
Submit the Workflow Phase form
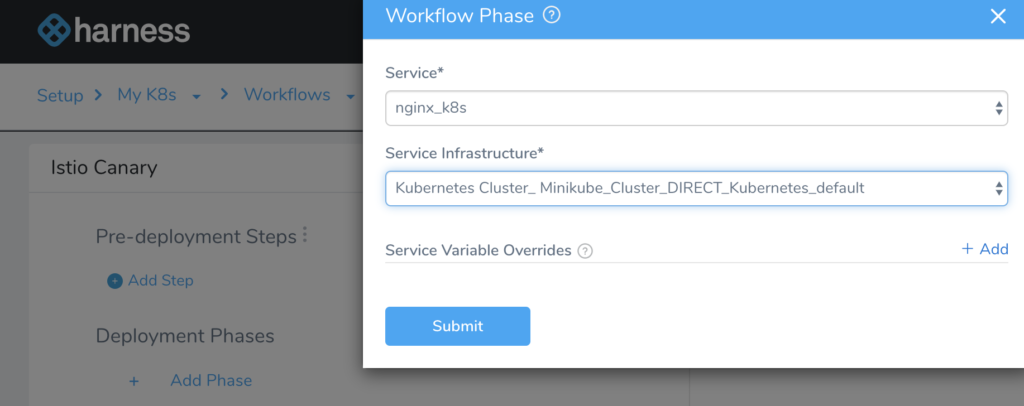[458, 326]
